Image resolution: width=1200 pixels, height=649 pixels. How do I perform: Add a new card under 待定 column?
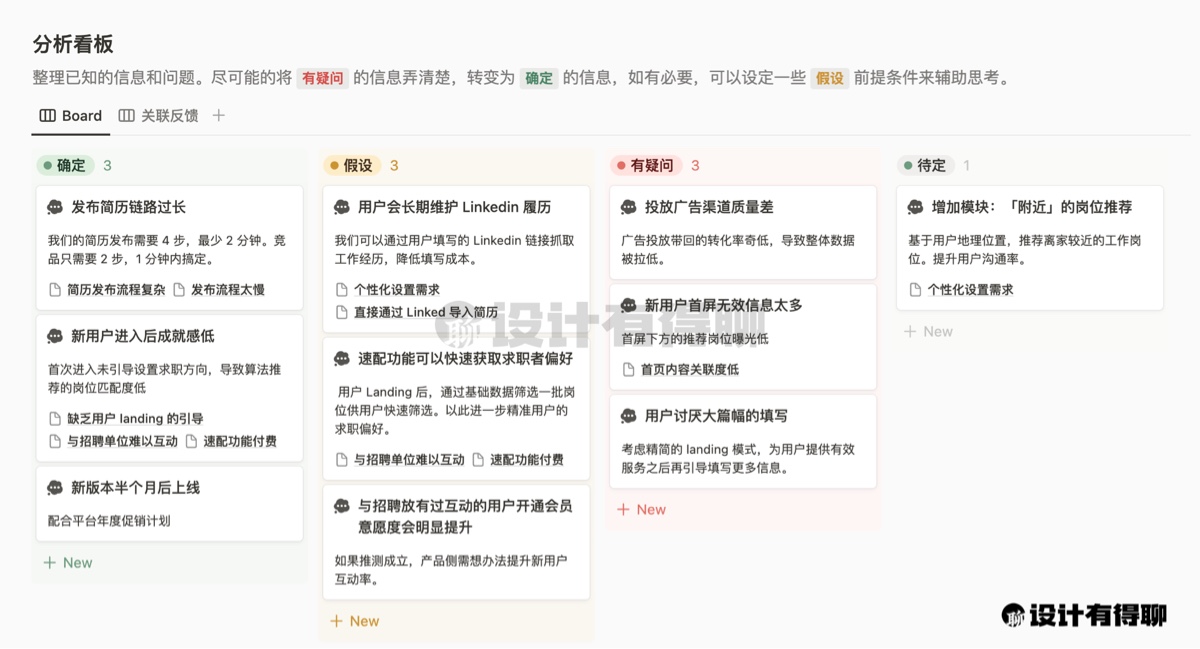click(x=928, y=332)
